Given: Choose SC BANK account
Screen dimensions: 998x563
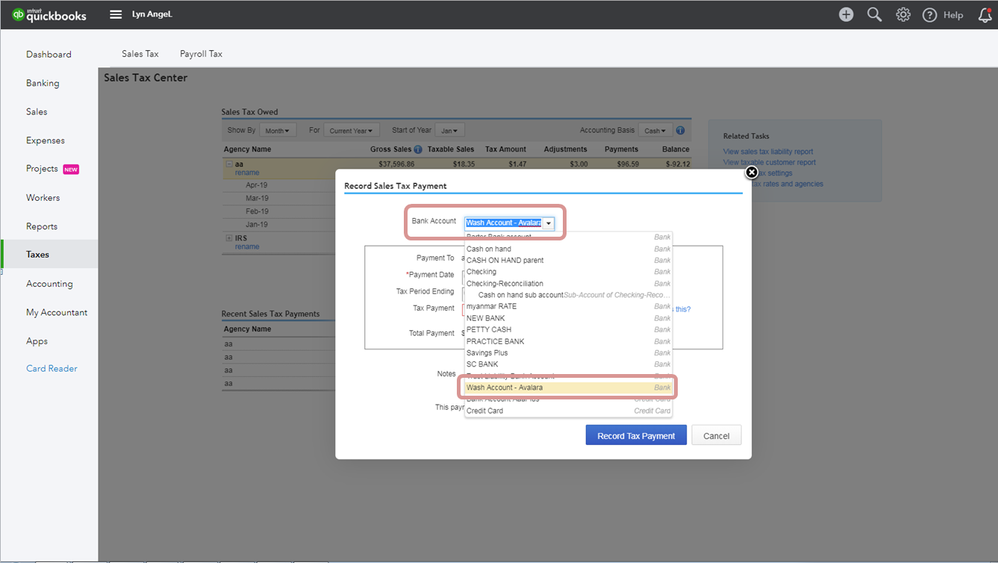Looking at the screenshot, I should tap(568, 365).
